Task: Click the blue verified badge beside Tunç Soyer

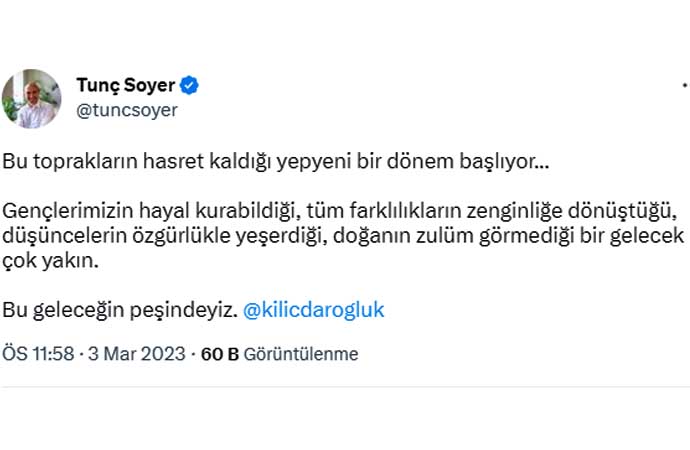Action: point(190,86)
